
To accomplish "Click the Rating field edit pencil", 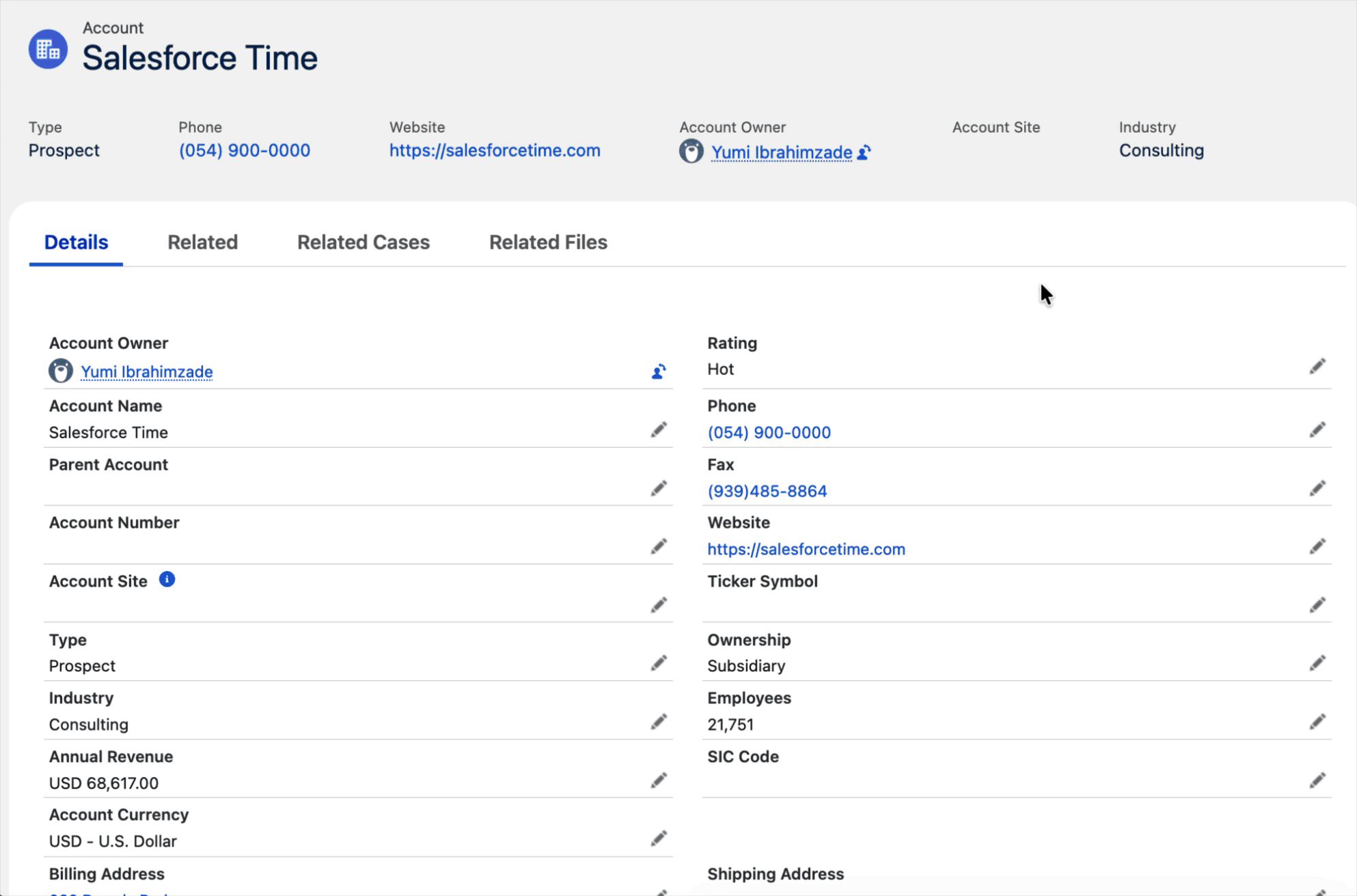I will [x=1317, y=367].
